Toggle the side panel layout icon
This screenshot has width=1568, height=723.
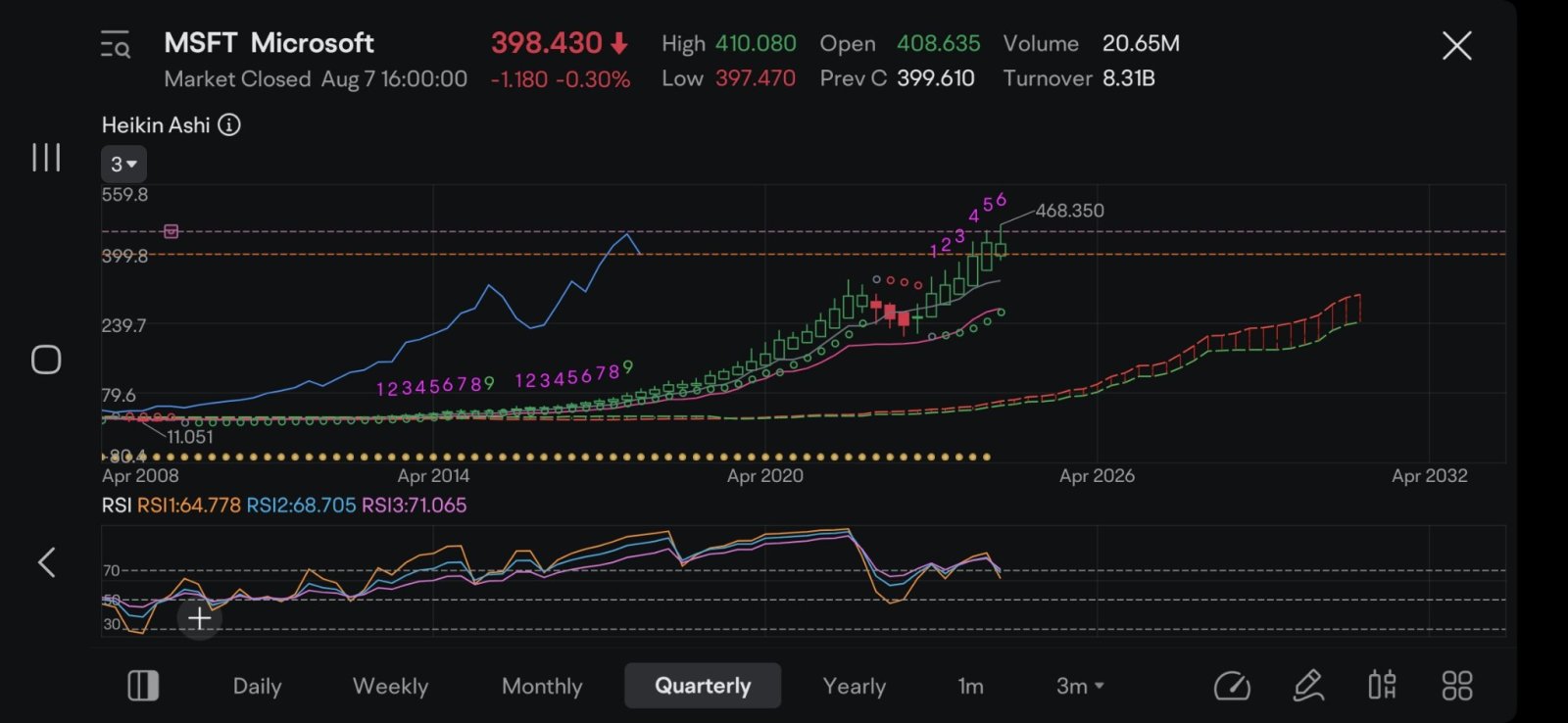143,686
